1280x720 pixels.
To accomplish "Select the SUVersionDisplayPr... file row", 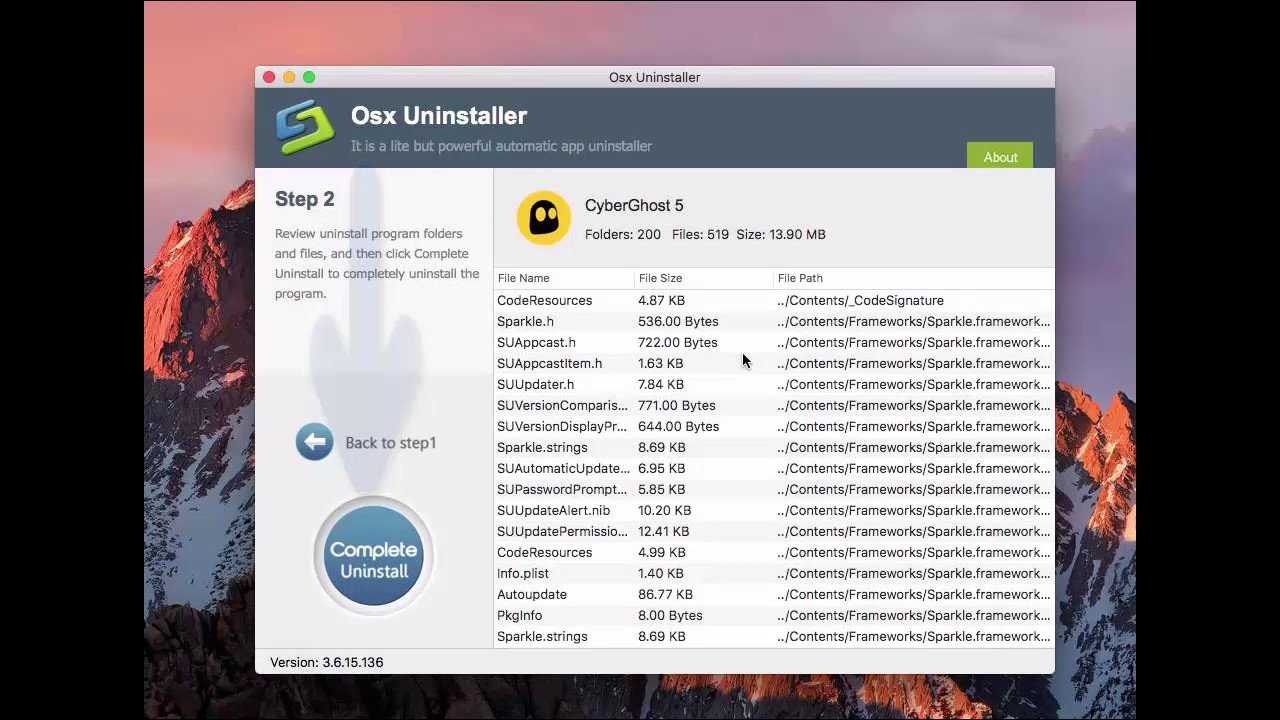I will pyautogui.click(x=774, y=426).
